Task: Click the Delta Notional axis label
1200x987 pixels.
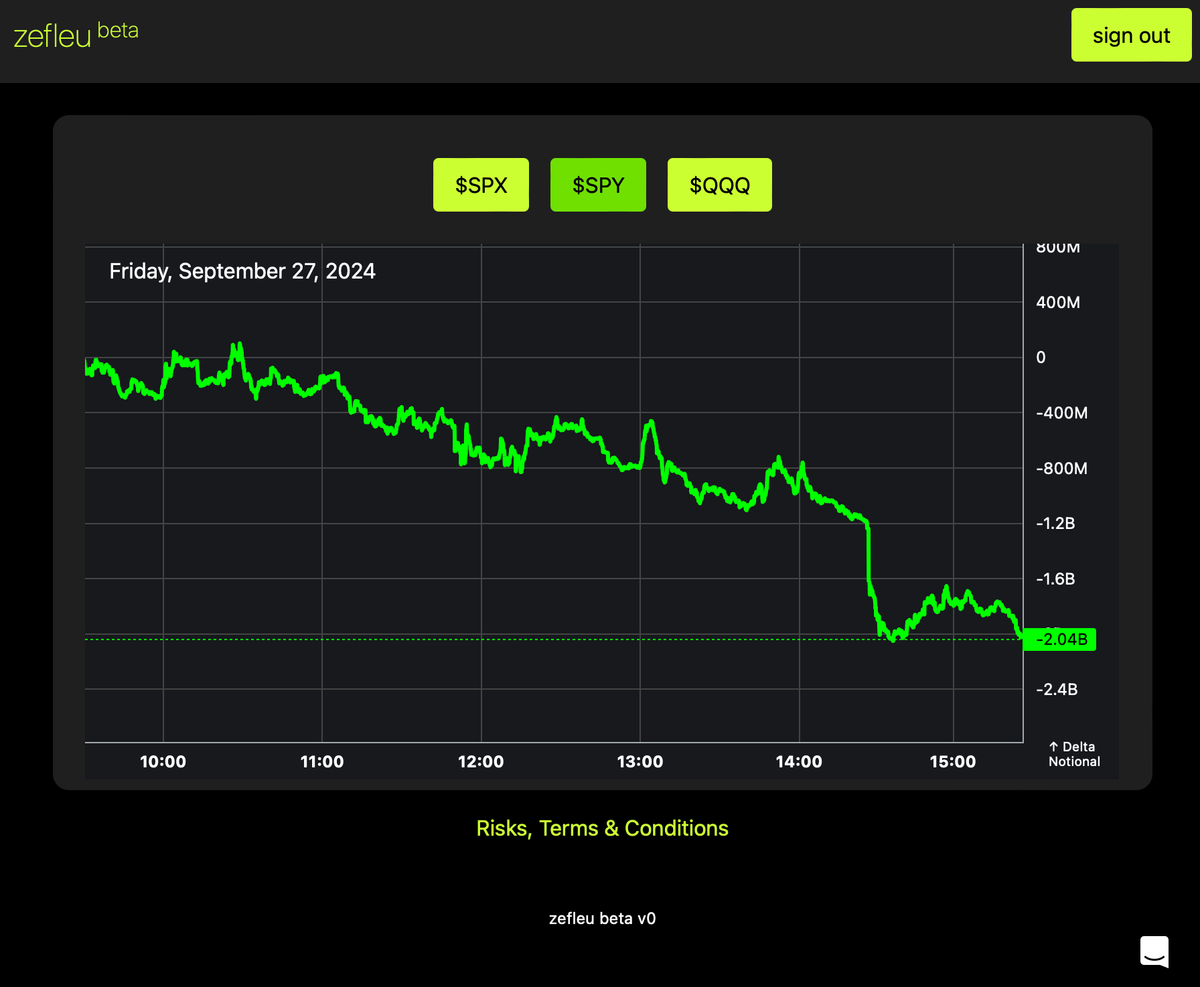Action: pos(1073,754)
